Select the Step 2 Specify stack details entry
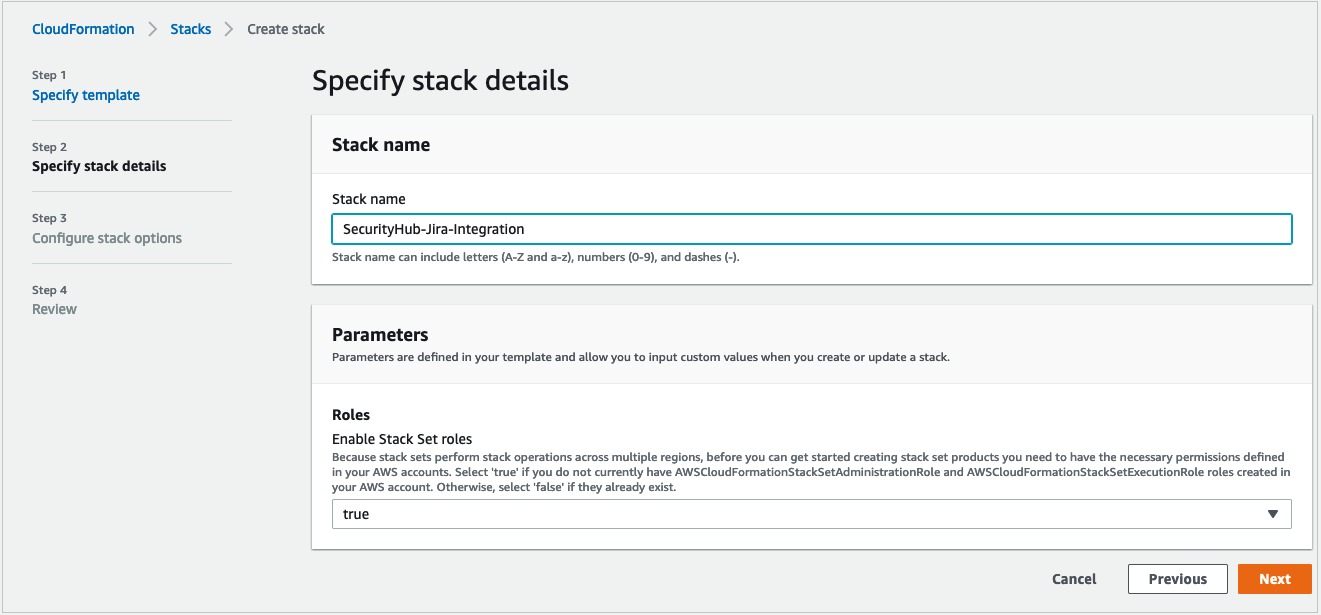Screen dimensions: 1321x615 101,166
